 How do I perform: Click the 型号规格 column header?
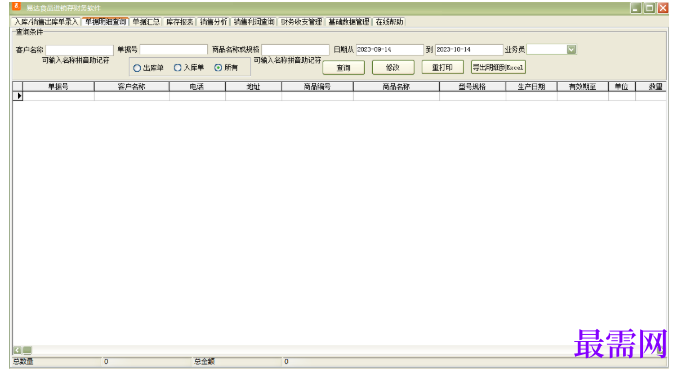(472, 87)
